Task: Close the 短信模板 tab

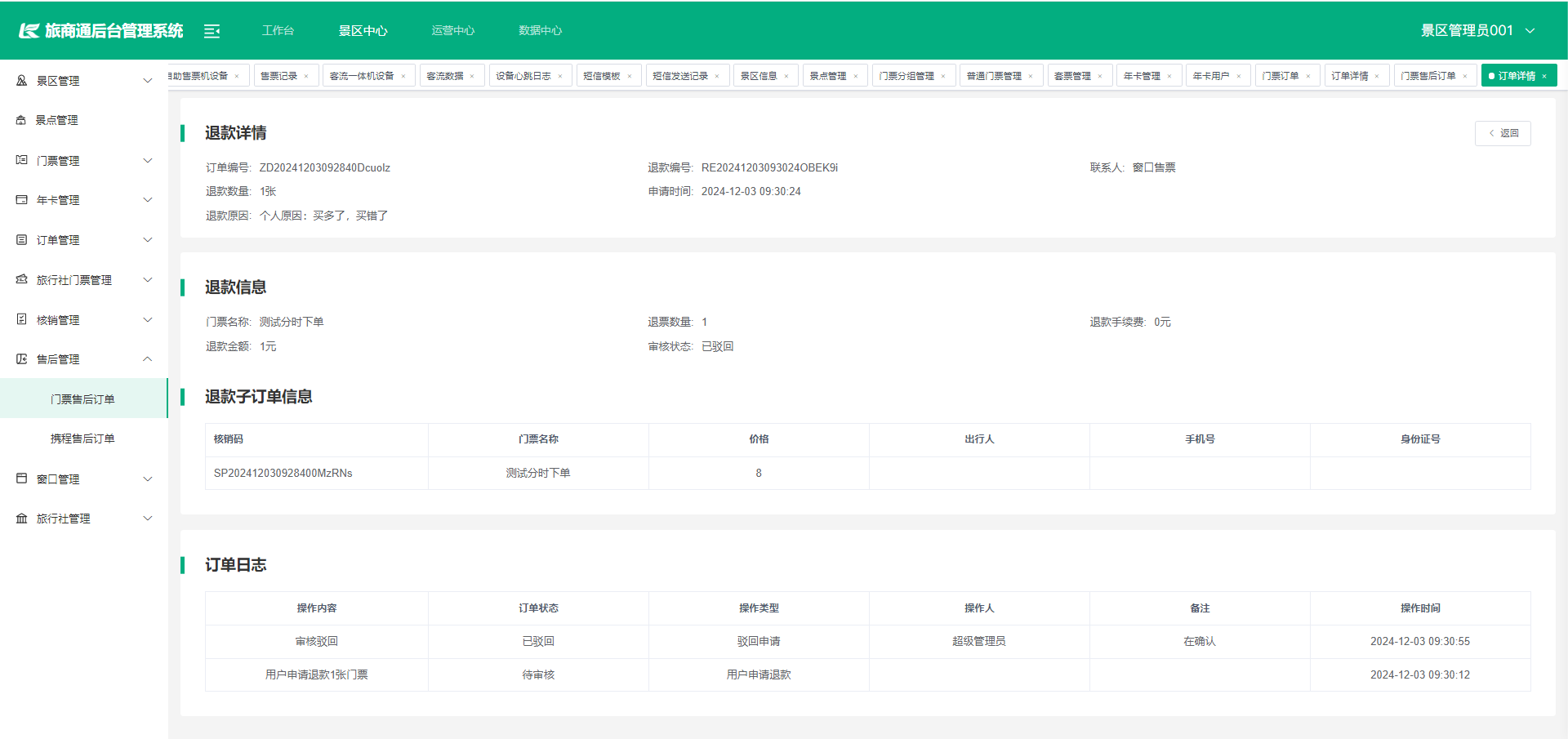Action: click(630, 76)
